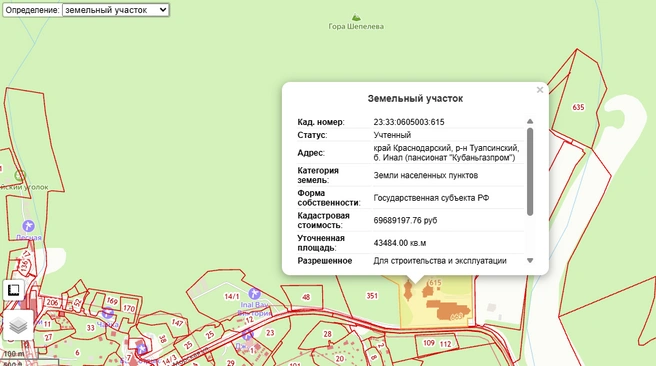Click the status value 'Учтенный'

pos(392,135)
